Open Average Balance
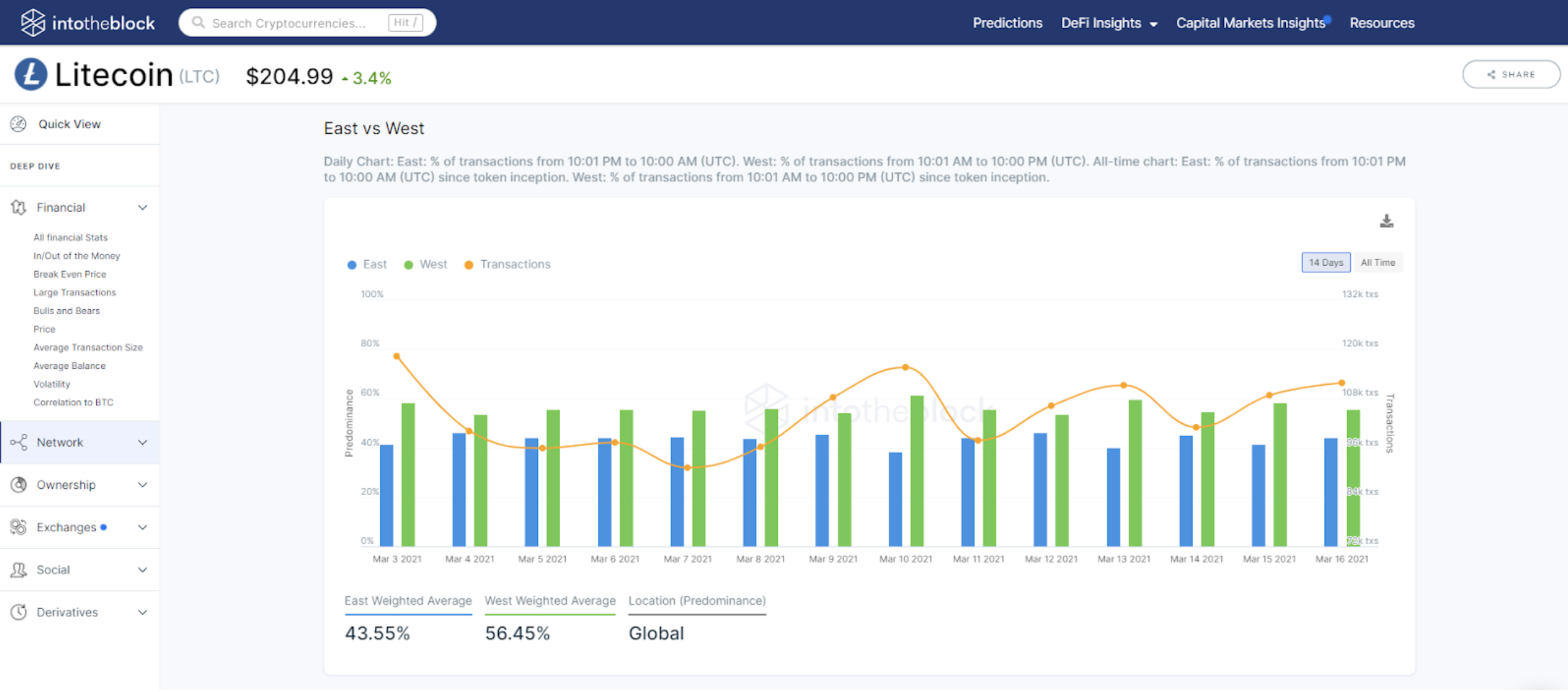This screenshot has width=1568, height=692. tap(69, 366)
